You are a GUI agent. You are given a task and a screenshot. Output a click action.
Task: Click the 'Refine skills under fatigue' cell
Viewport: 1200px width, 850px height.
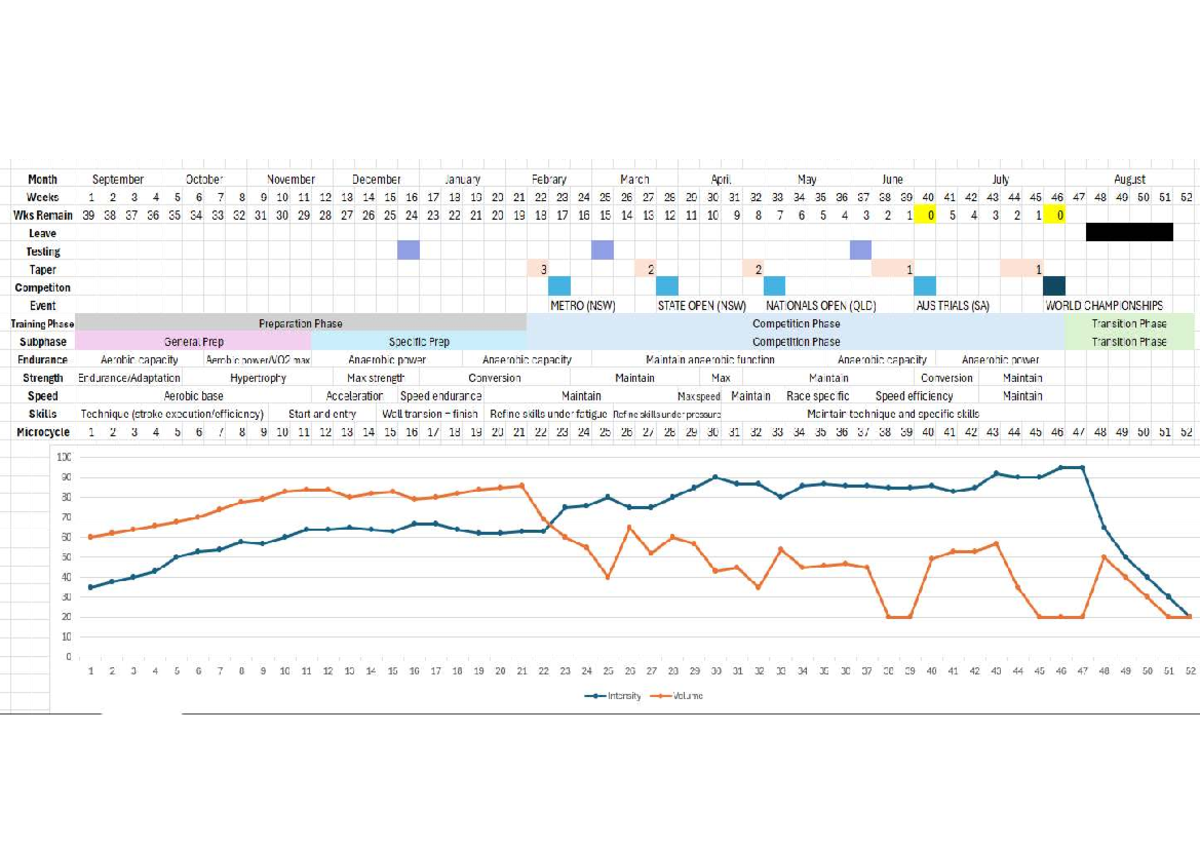[548, 413]
